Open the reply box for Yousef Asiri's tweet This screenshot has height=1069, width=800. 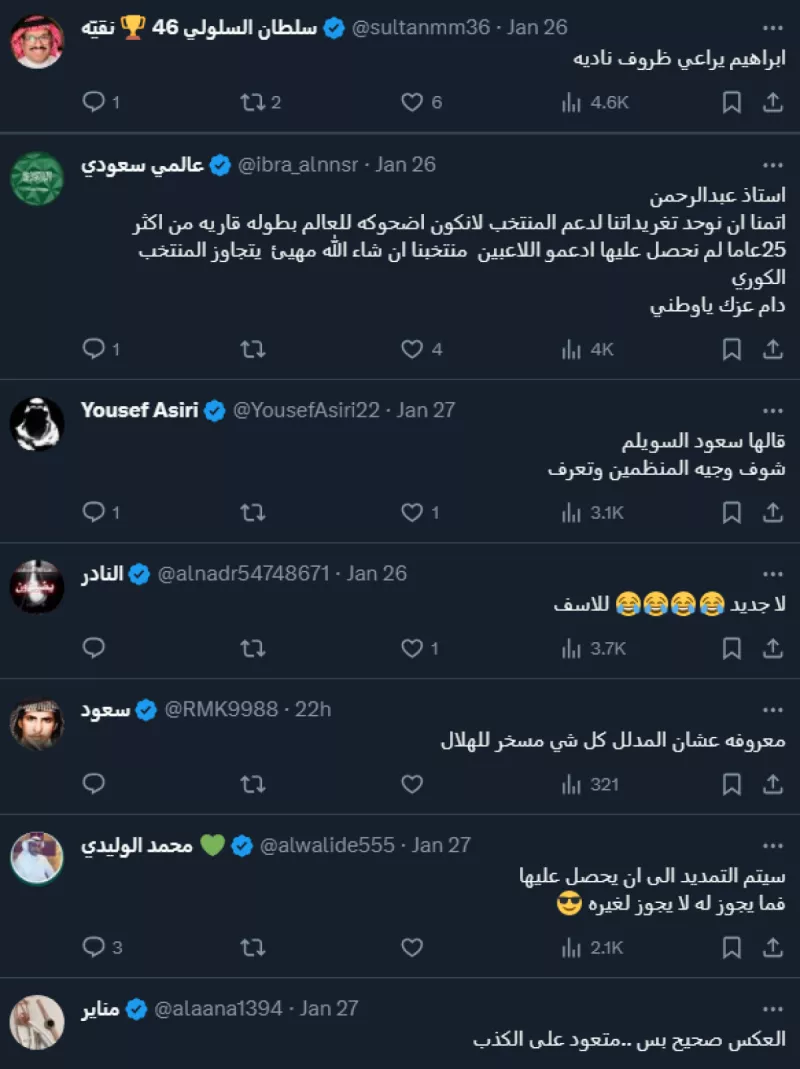click(x=93, y=512)
